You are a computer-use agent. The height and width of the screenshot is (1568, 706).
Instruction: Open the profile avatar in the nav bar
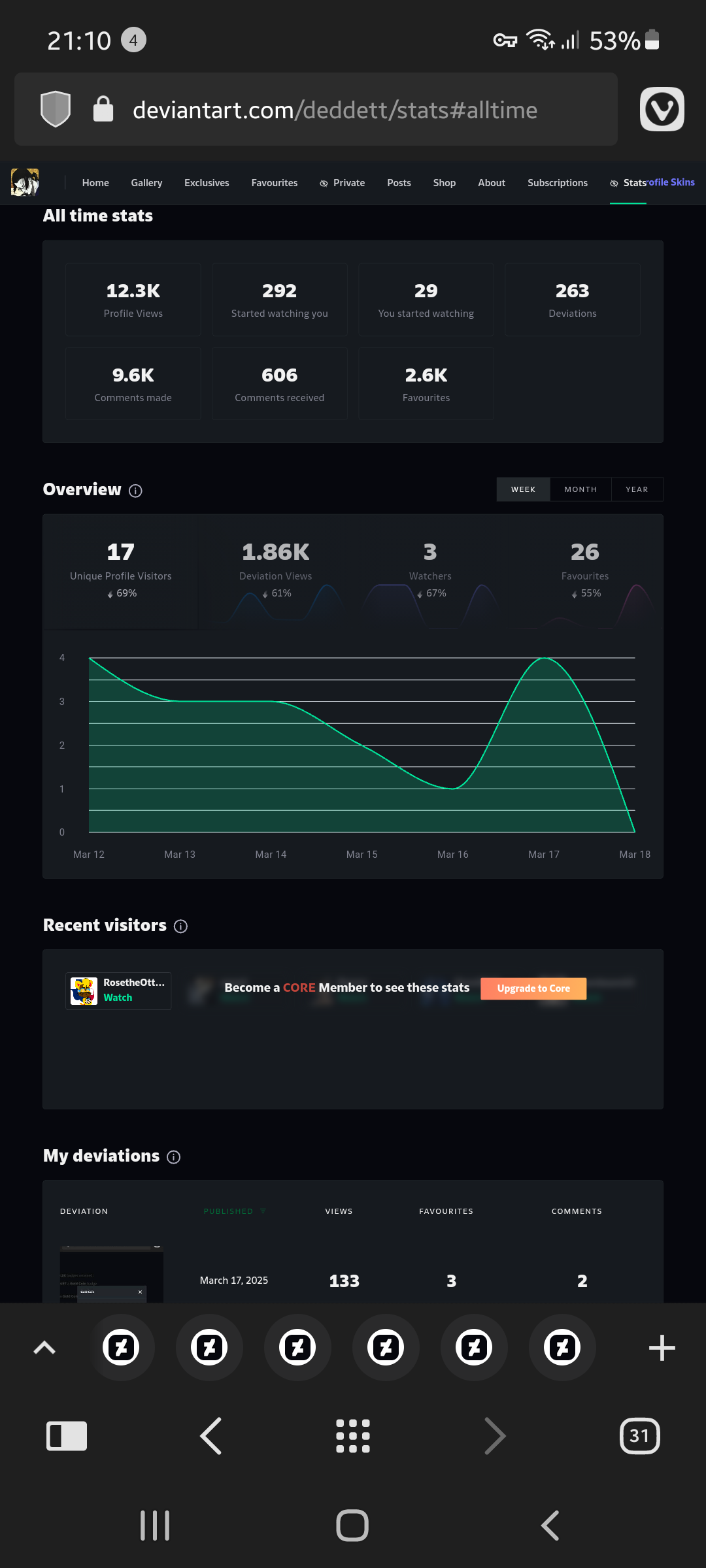(x=25, y=182)
